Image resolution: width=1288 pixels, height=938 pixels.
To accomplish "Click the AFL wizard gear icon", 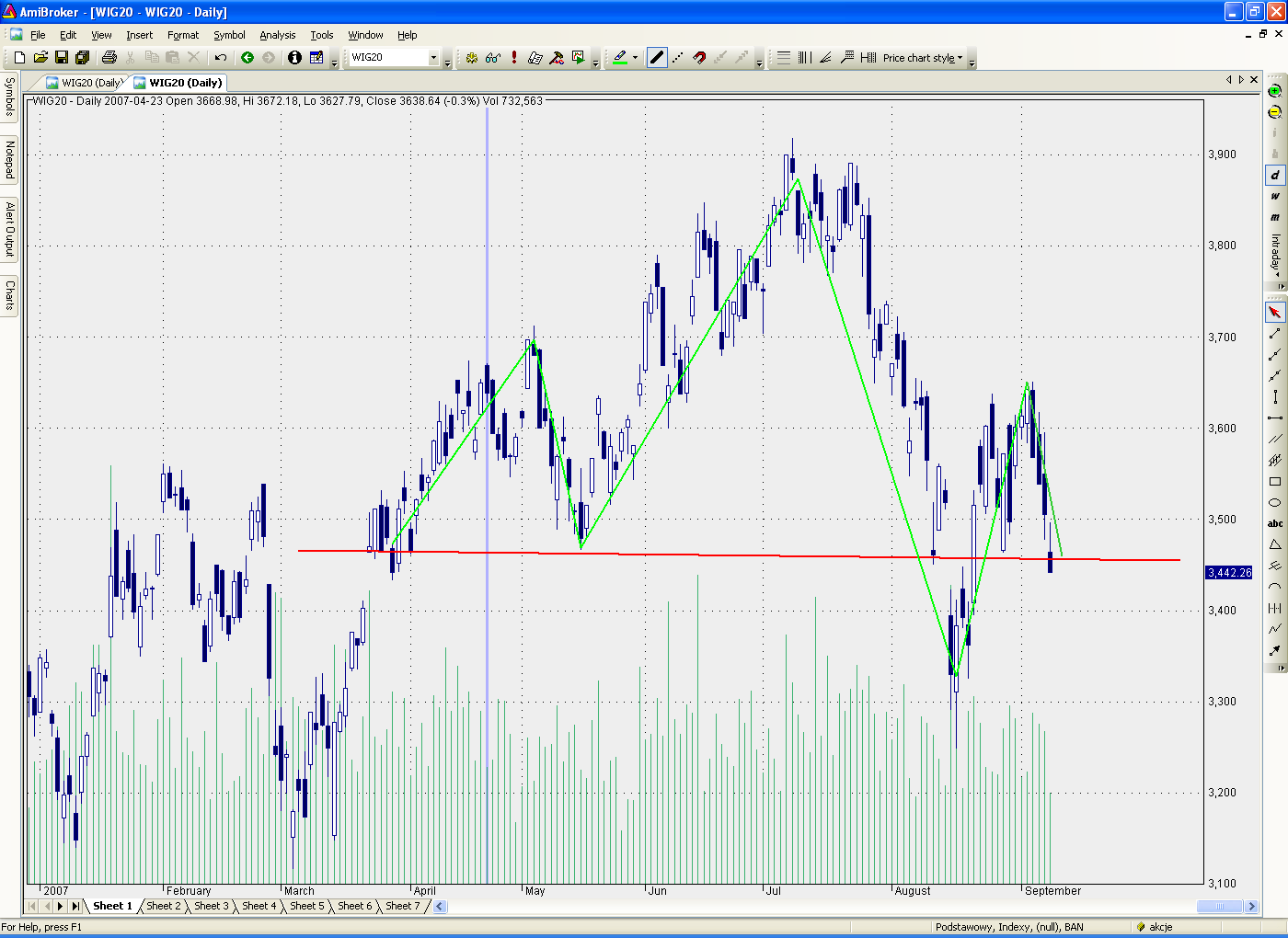I will coord(472,58).
